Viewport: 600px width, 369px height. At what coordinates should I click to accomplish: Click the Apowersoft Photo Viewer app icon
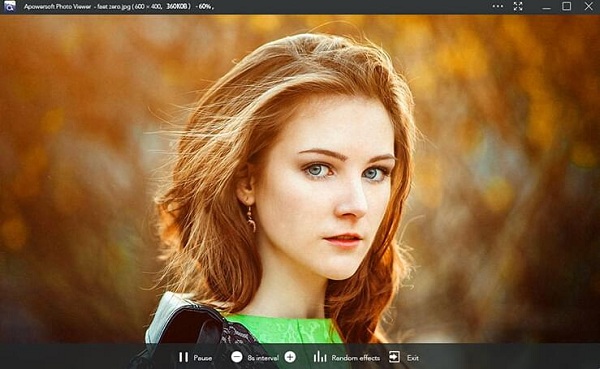point(9,6)
